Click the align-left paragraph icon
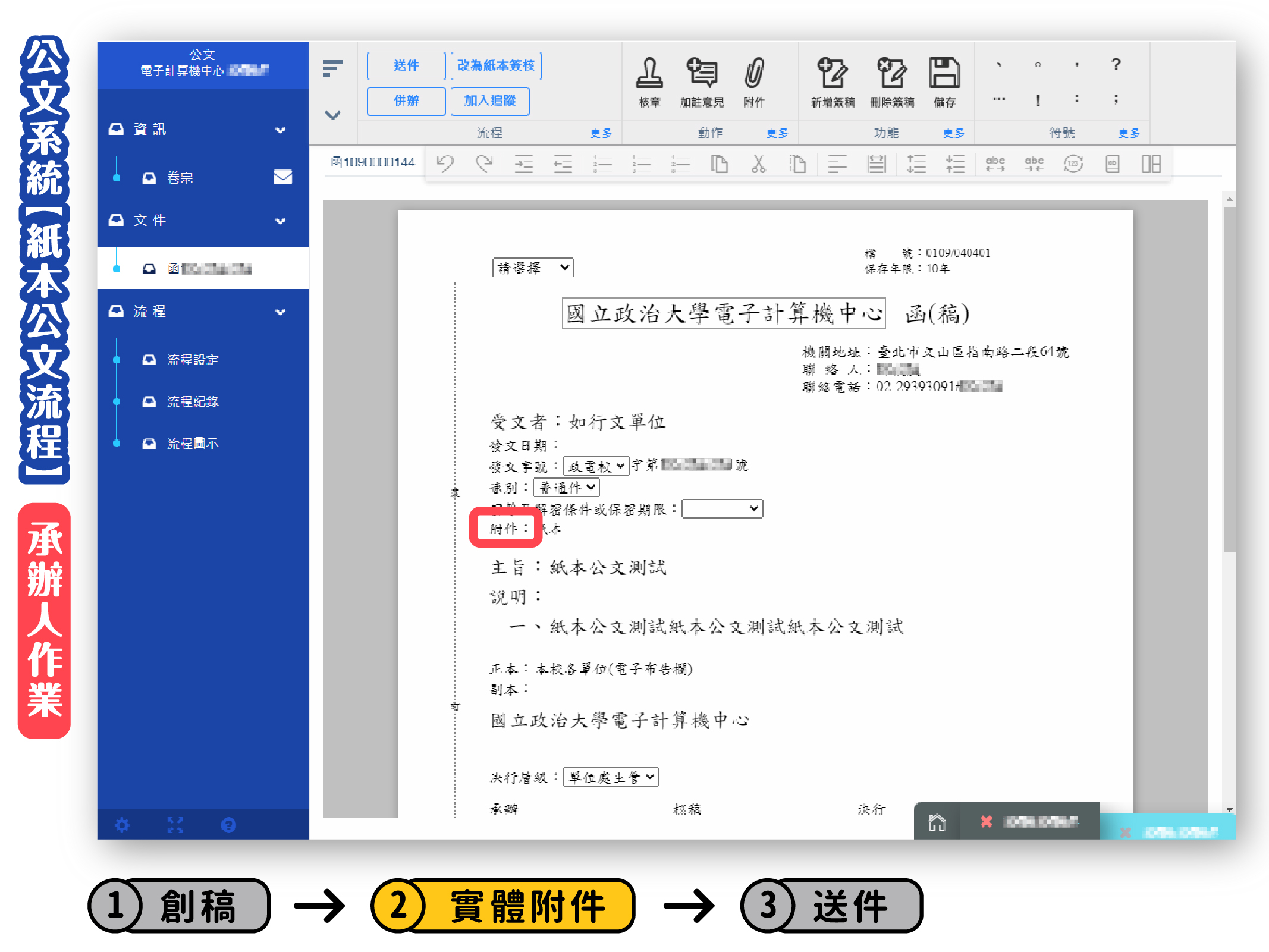The width and height of the screenshot is (1269, 952). [837, 164]
